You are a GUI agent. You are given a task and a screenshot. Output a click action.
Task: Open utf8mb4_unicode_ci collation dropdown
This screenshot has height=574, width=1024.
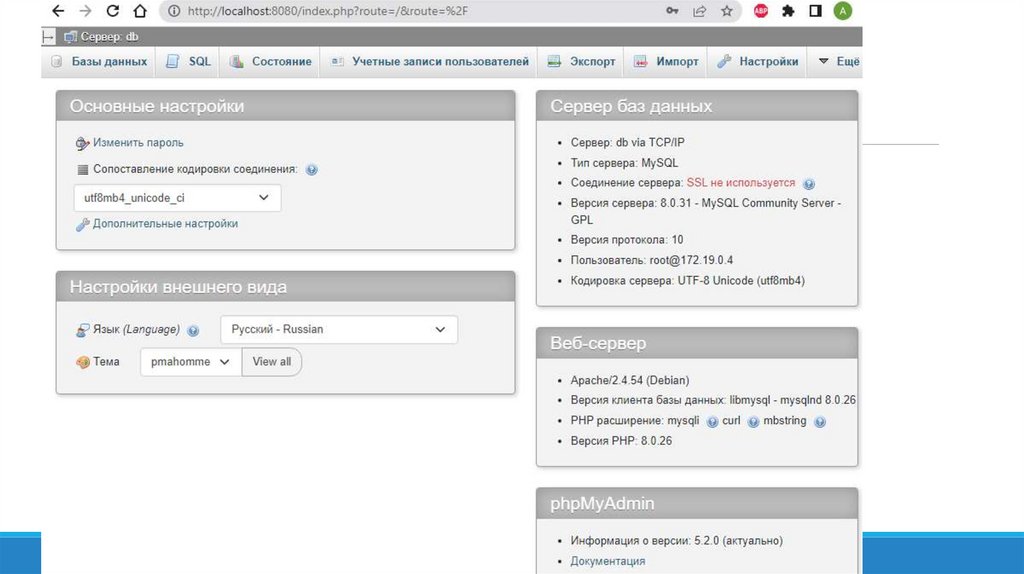click(177, 198)
